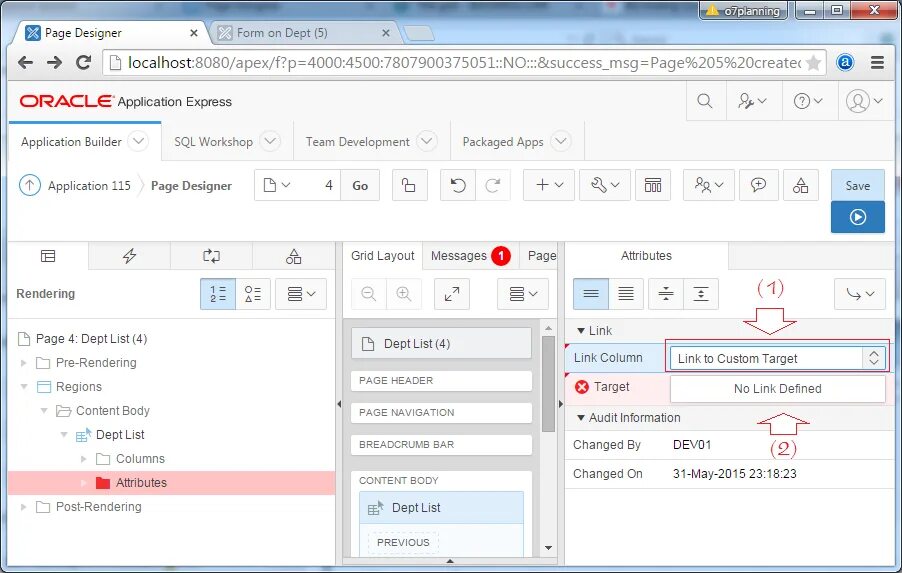Select the Dept List region in tree
Viewport: 902px width, 573px height.
(x=120, y=435)
